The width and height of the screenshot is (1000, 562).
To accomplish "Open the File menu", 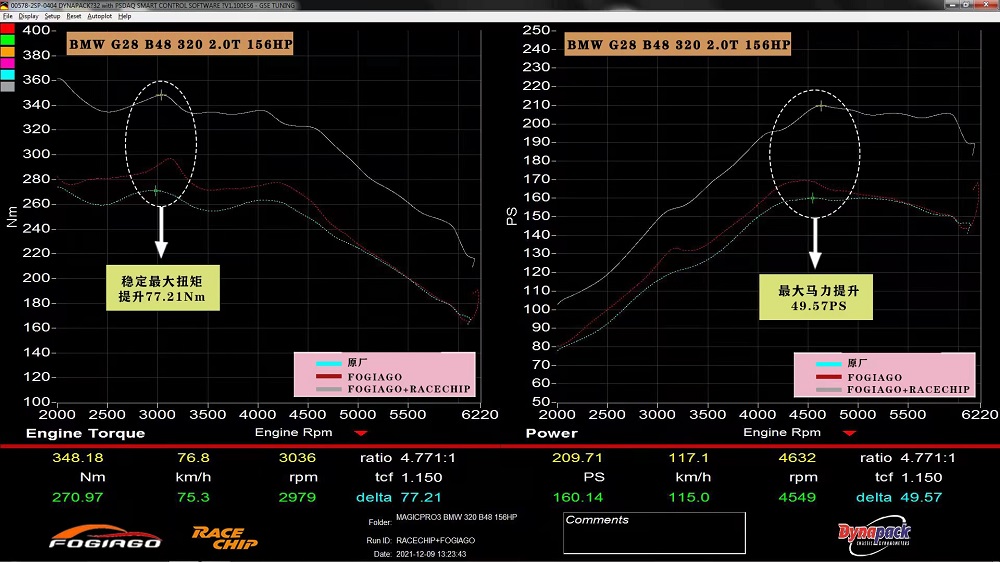I will 8,17.
